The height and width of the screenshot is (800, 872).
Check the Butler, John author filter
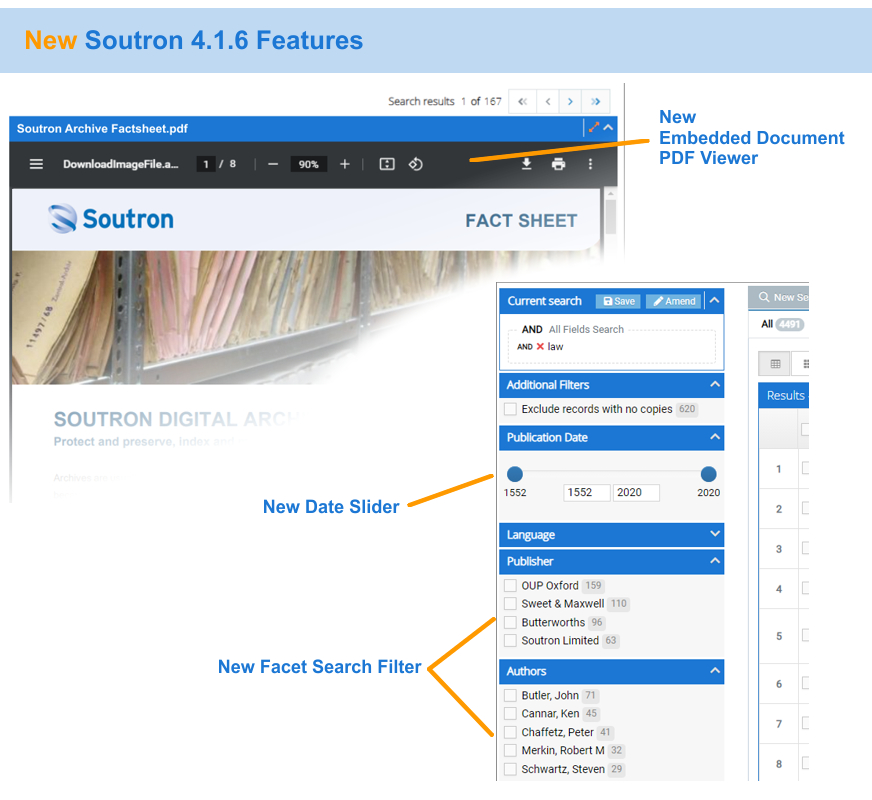point(510,695)
